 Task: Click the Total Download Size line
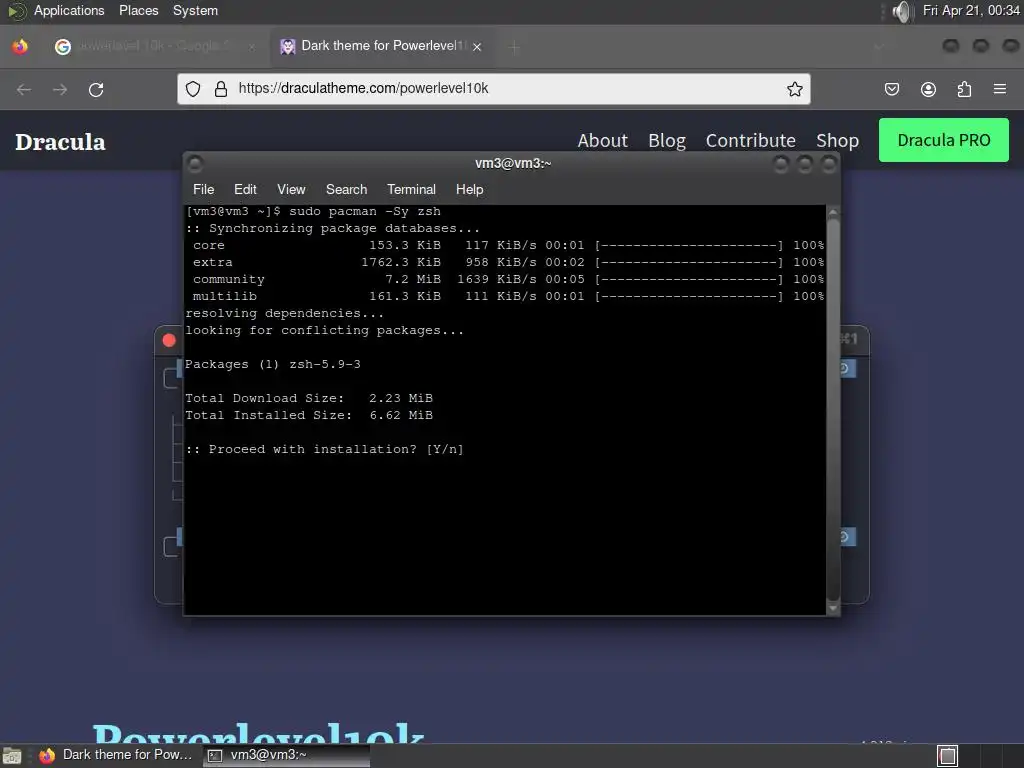pos(309,398)
